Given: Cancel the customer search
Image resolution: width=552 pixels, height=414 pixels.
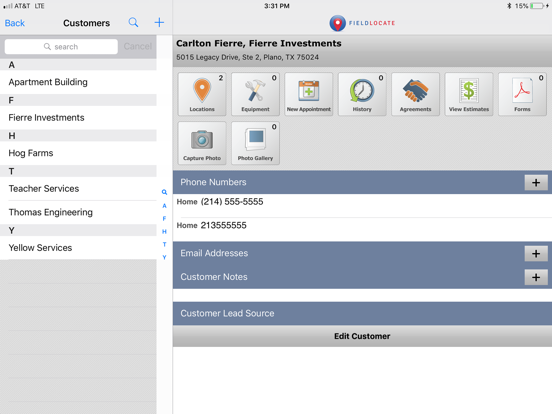Looking at the screenshot, I should 138,46.
